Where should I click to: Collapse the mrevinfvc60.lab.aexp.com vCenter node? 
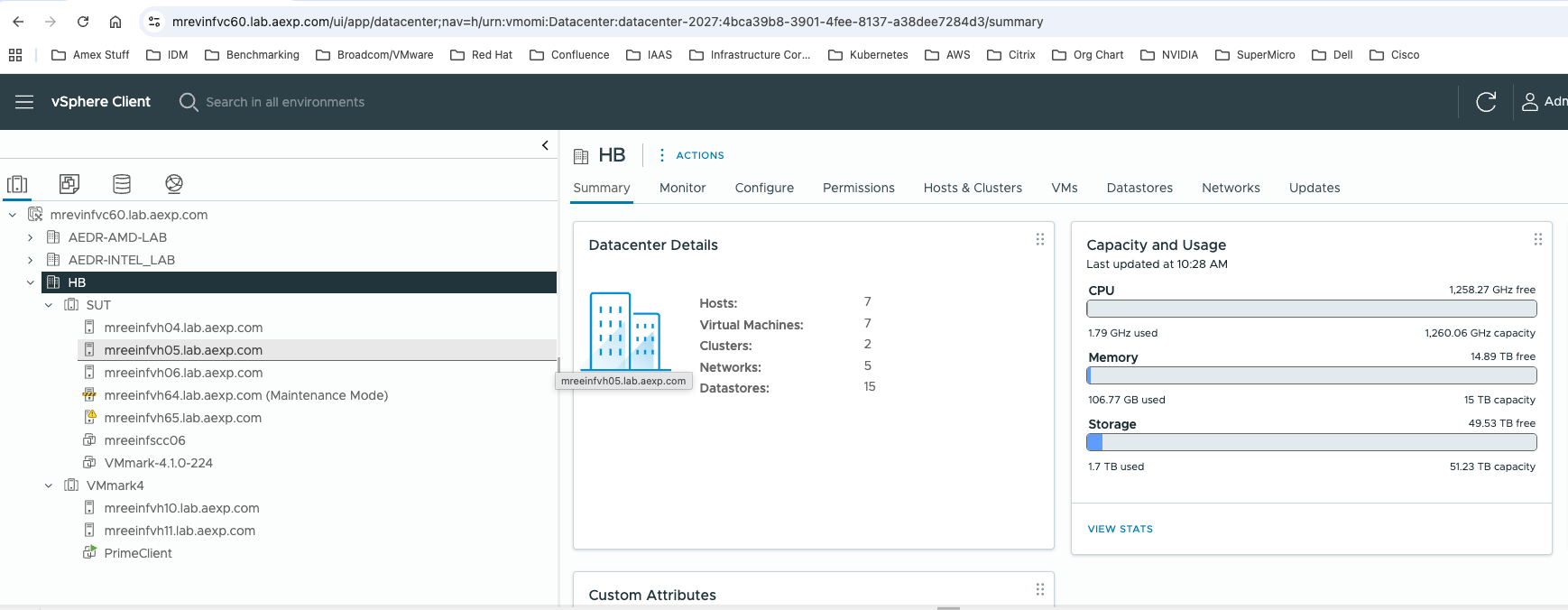13,215
